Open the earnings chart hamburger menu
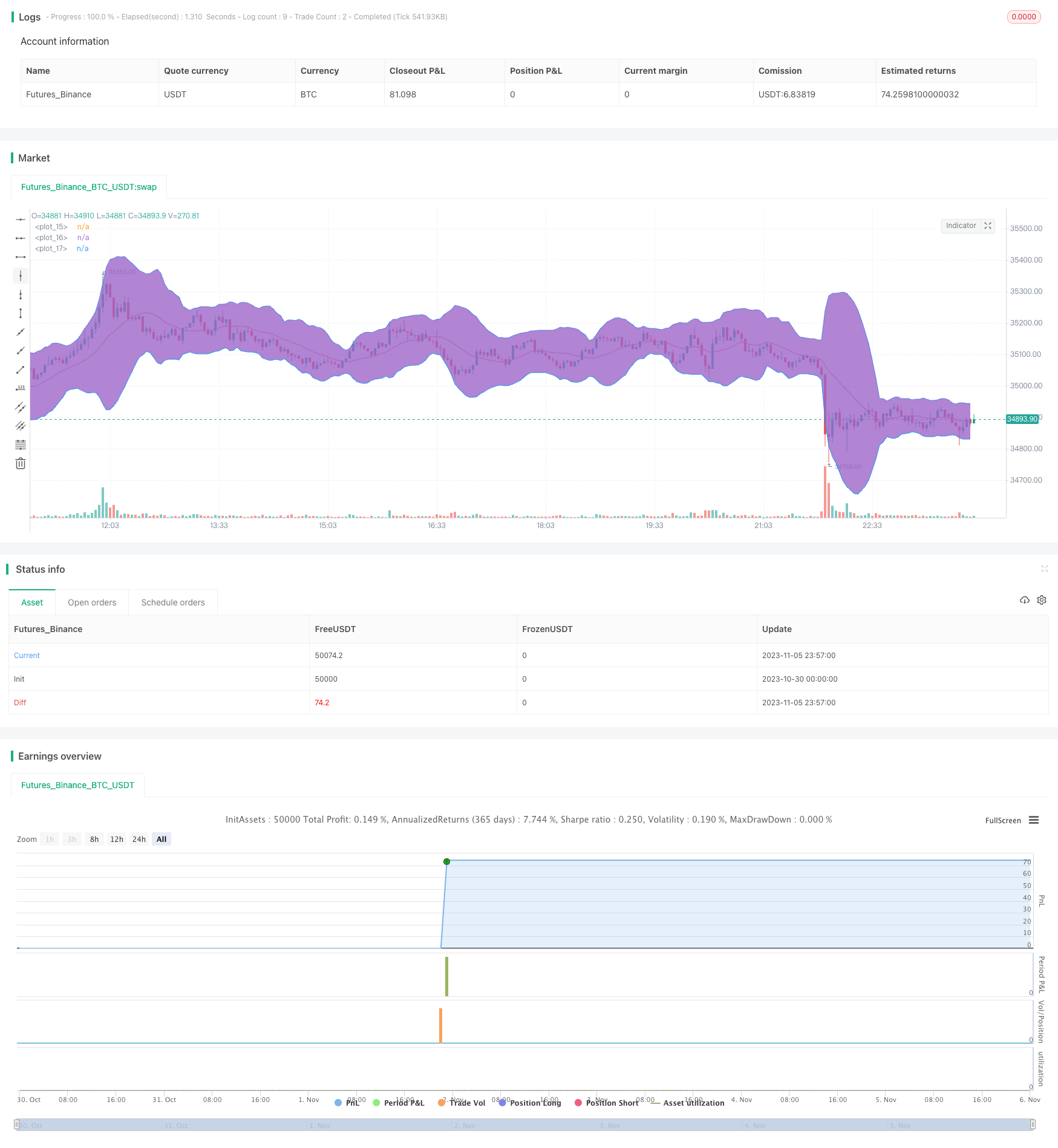 point(1034,820)
